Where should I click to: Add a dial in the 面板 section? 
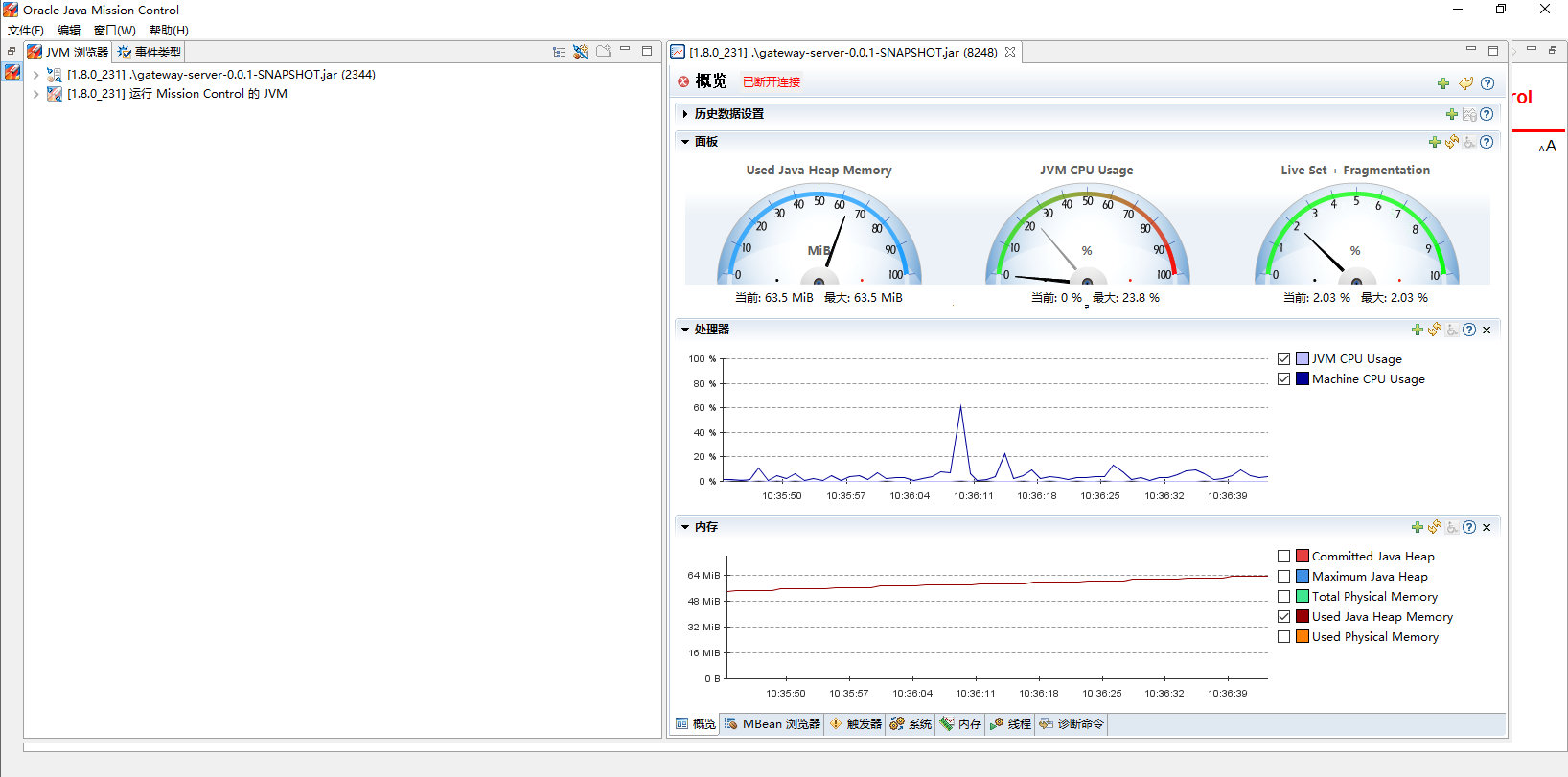1435,142
